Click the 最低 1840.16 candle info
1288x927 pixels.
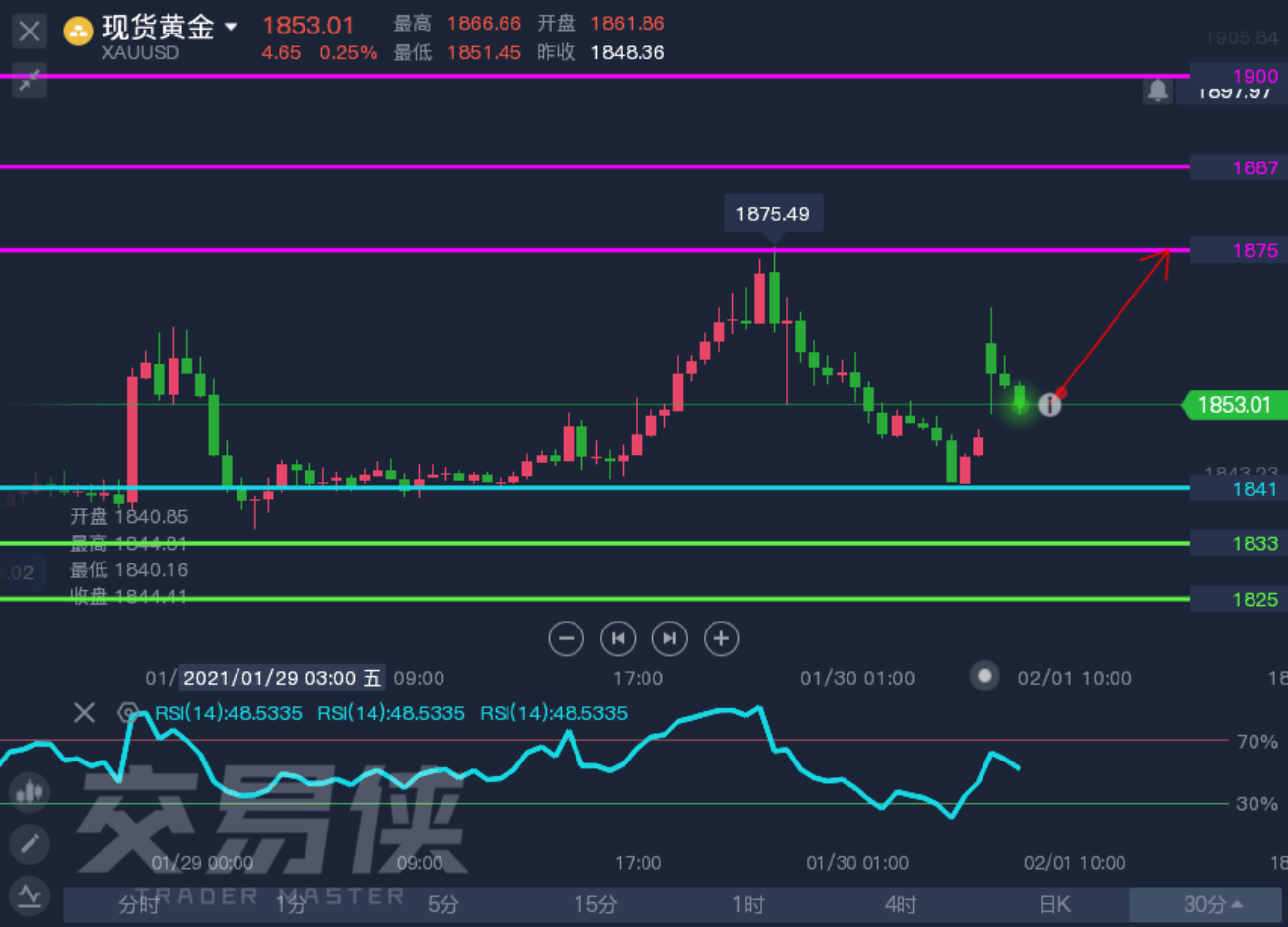pos(129,569)
